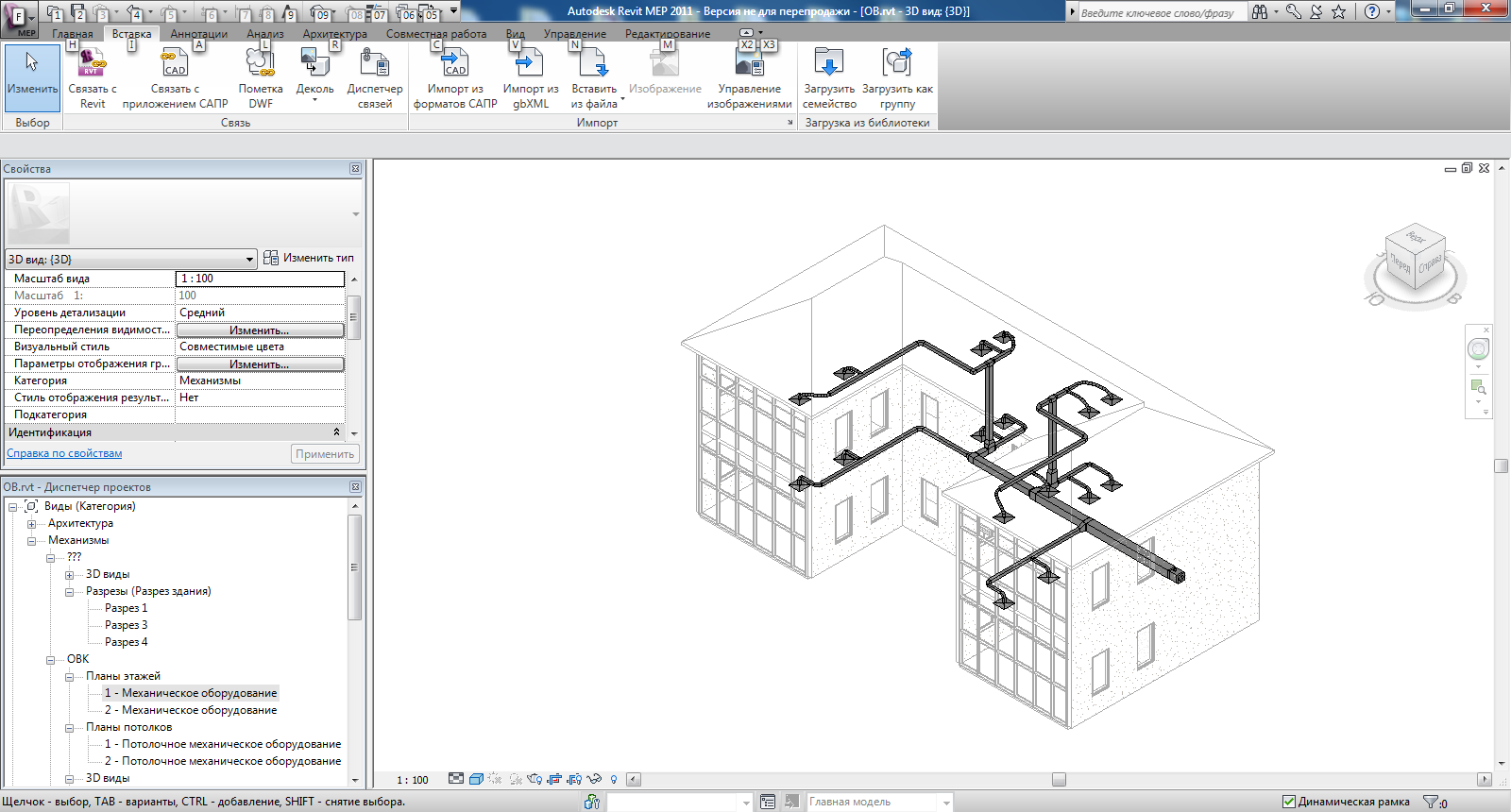Viewport: 1511px width, 812px height.
Task: Click Связать с приложением САПР icon
Action: point(175,64)
